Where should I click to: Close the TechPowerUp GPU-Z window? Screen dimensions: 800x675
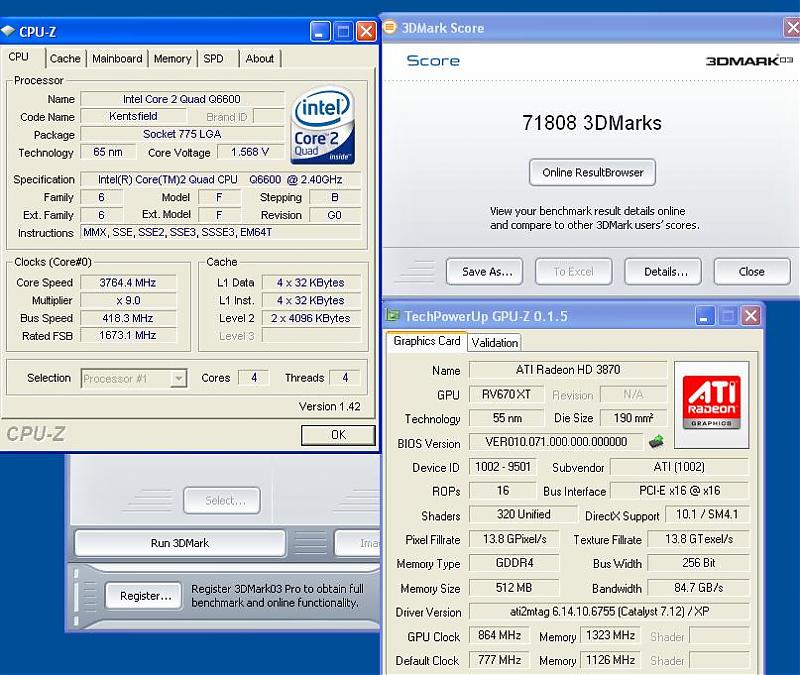pyautogui.click(x=751, y=316)
